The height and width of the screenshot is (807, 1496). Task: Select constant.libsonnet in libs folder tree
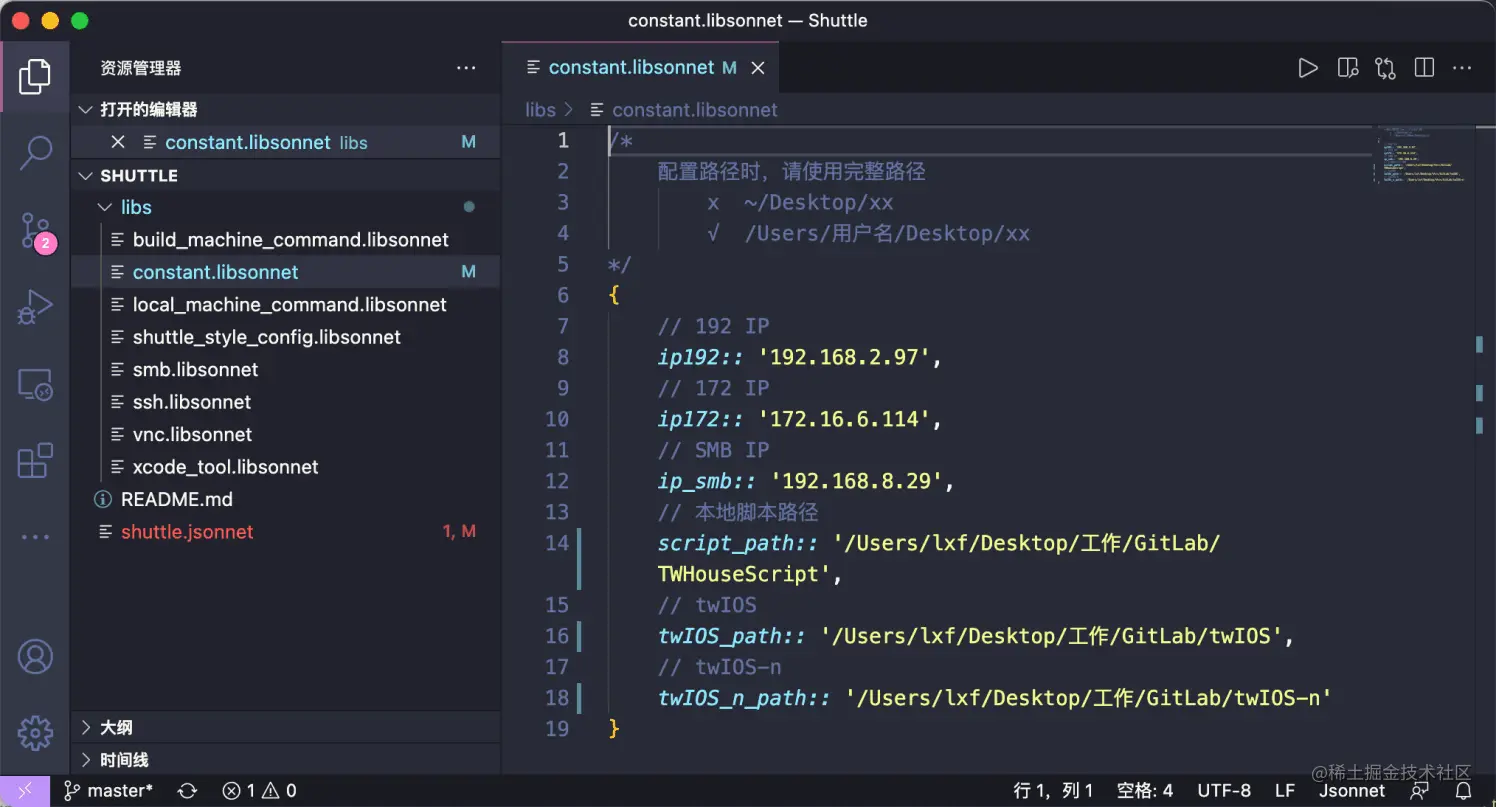click(286, 272)
